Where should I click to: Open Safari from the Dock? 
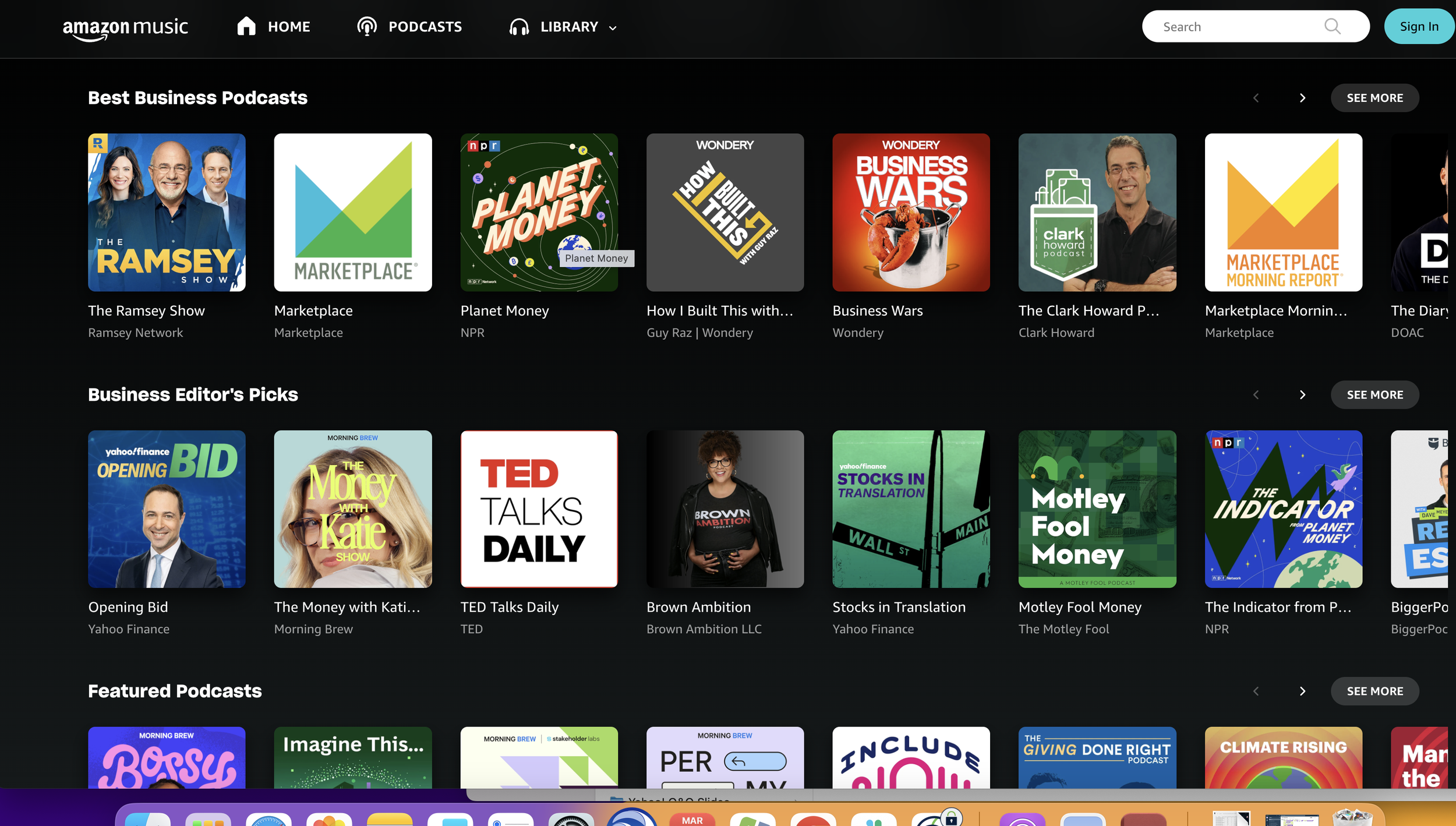[268, 820]
